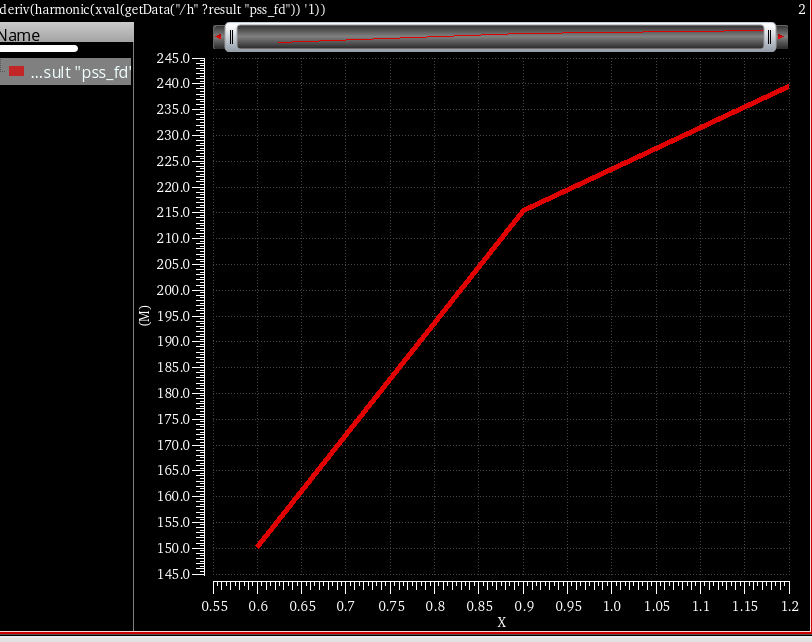Click the Y-axis label 230.0
The image size is (812, 642).
173,136
